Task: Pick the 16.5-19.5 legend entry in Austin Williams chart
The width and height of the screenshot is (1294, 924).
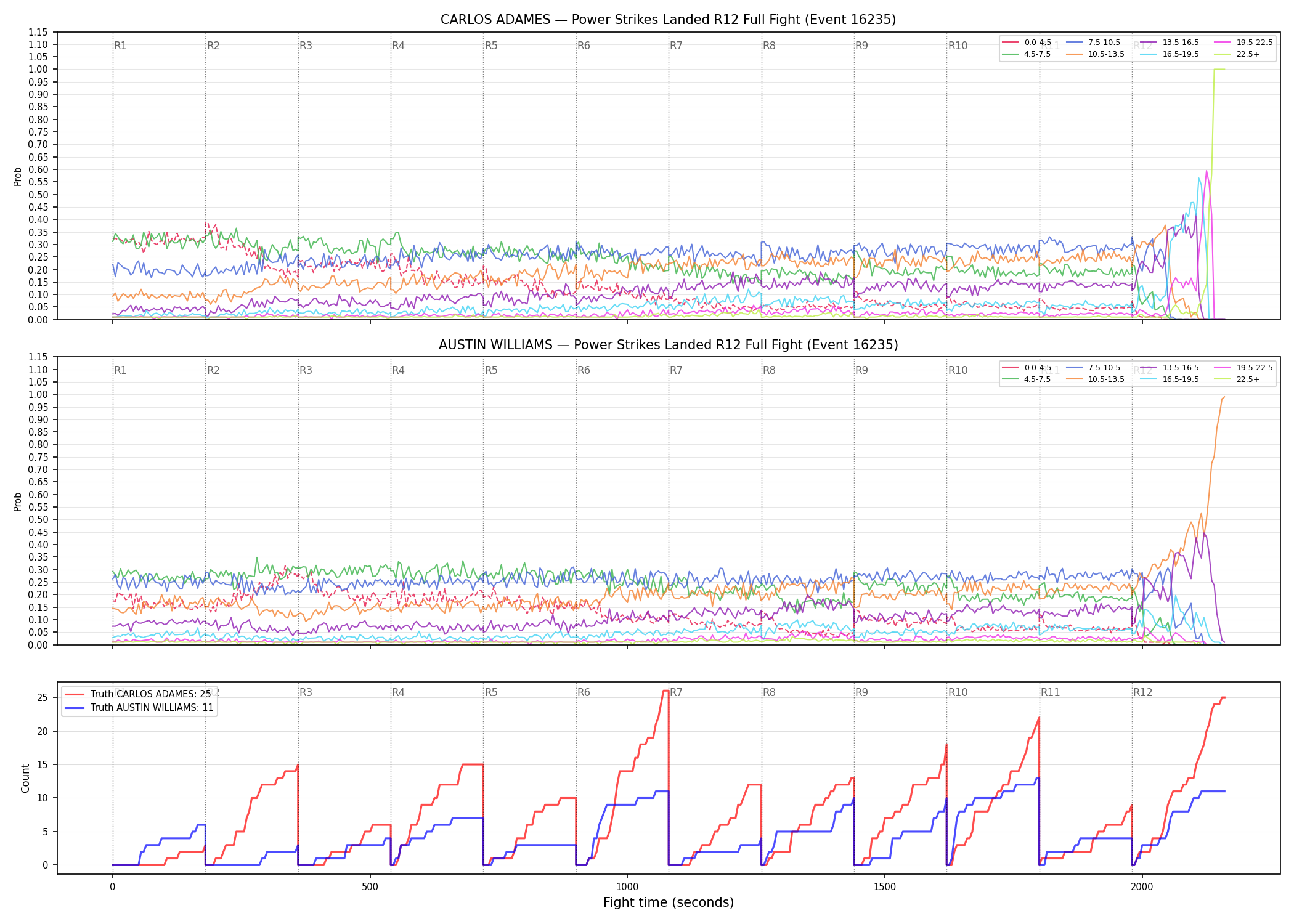Action: pos(1170,379)
